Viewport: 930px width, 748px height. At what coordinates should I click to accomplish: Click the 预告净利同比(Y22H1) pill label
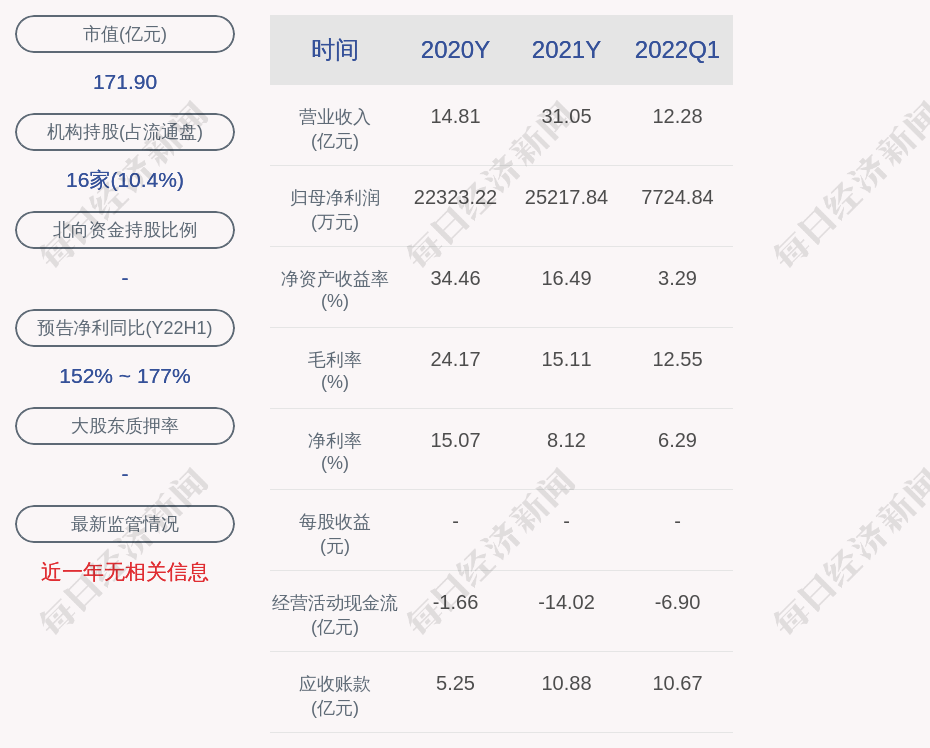125,328
